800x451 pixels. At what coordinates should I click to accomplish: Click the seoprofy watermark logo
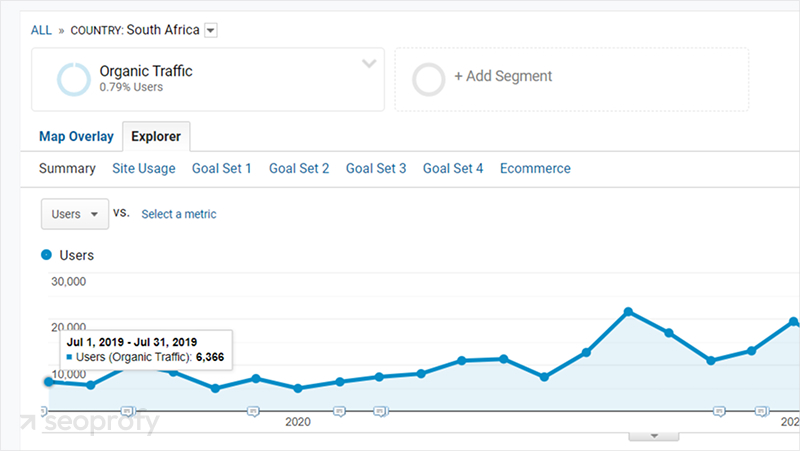point(91,424)
